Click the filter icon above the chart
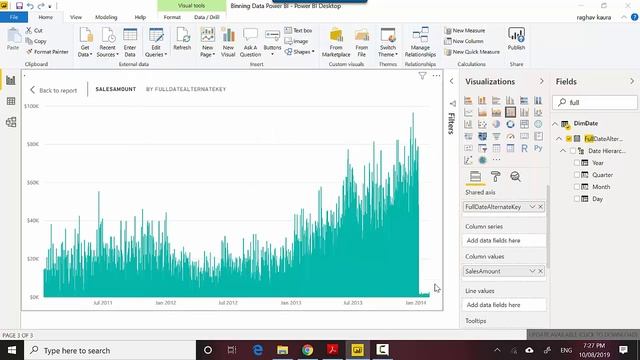Image resolution: width=640 pixels, height=360 pixels. (x=422, y=76)
